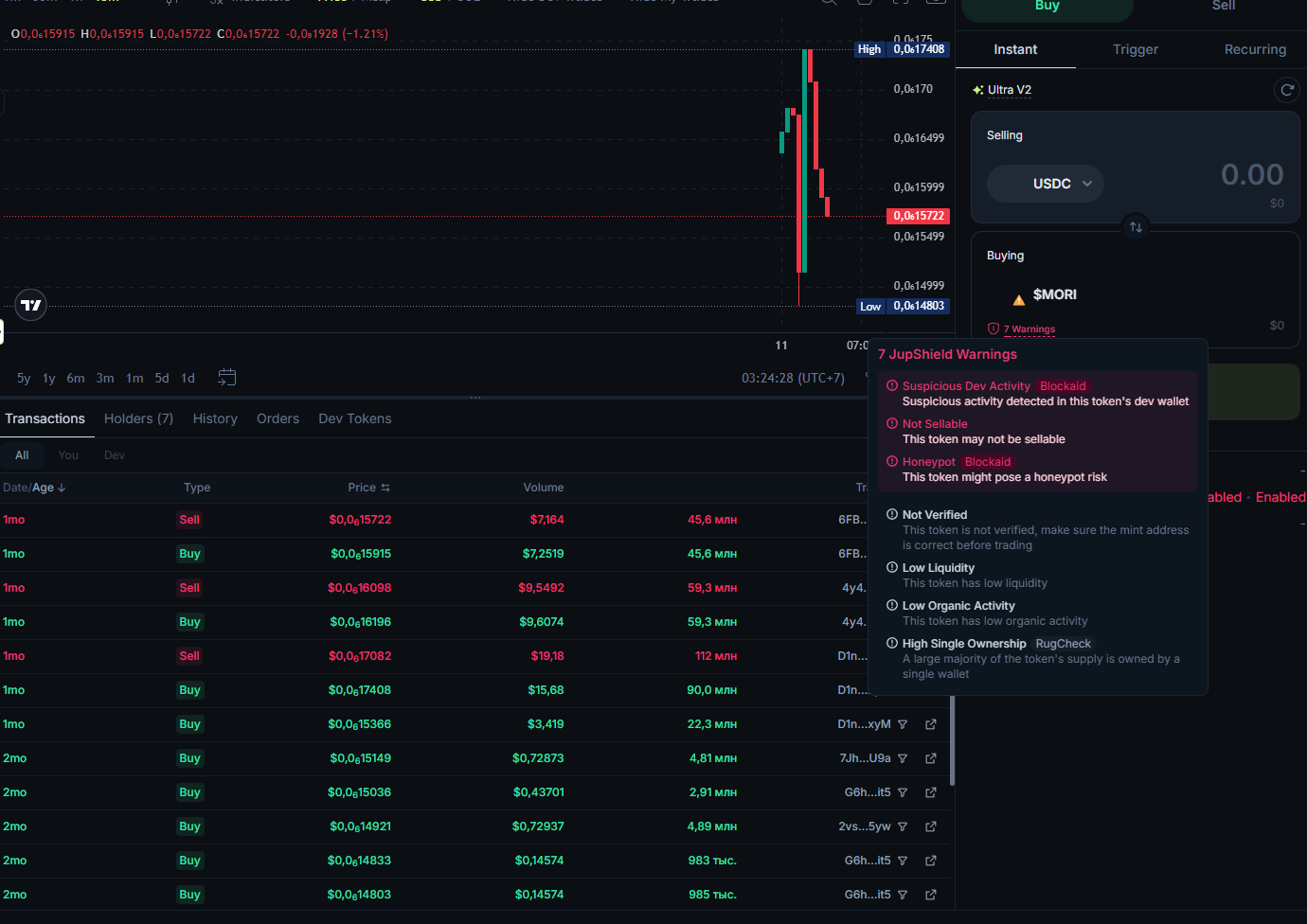Click the Low Liquidity warning entry
Image resolution: width=1307 pixels, height=924 pixels.
point(1037,576)
